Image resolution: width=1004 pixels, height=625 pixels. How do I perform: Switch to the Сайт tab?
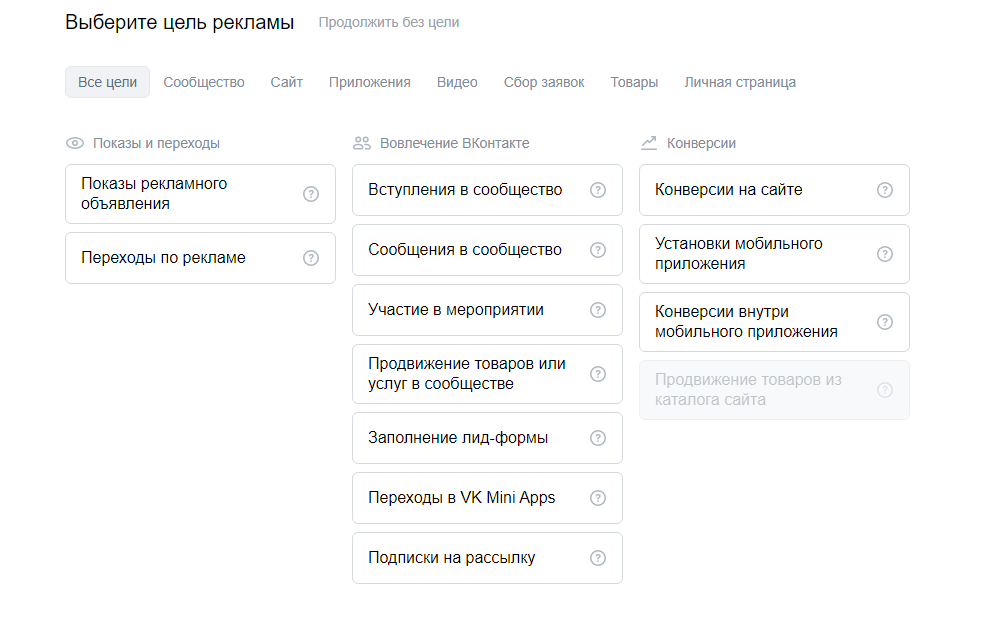286,82
